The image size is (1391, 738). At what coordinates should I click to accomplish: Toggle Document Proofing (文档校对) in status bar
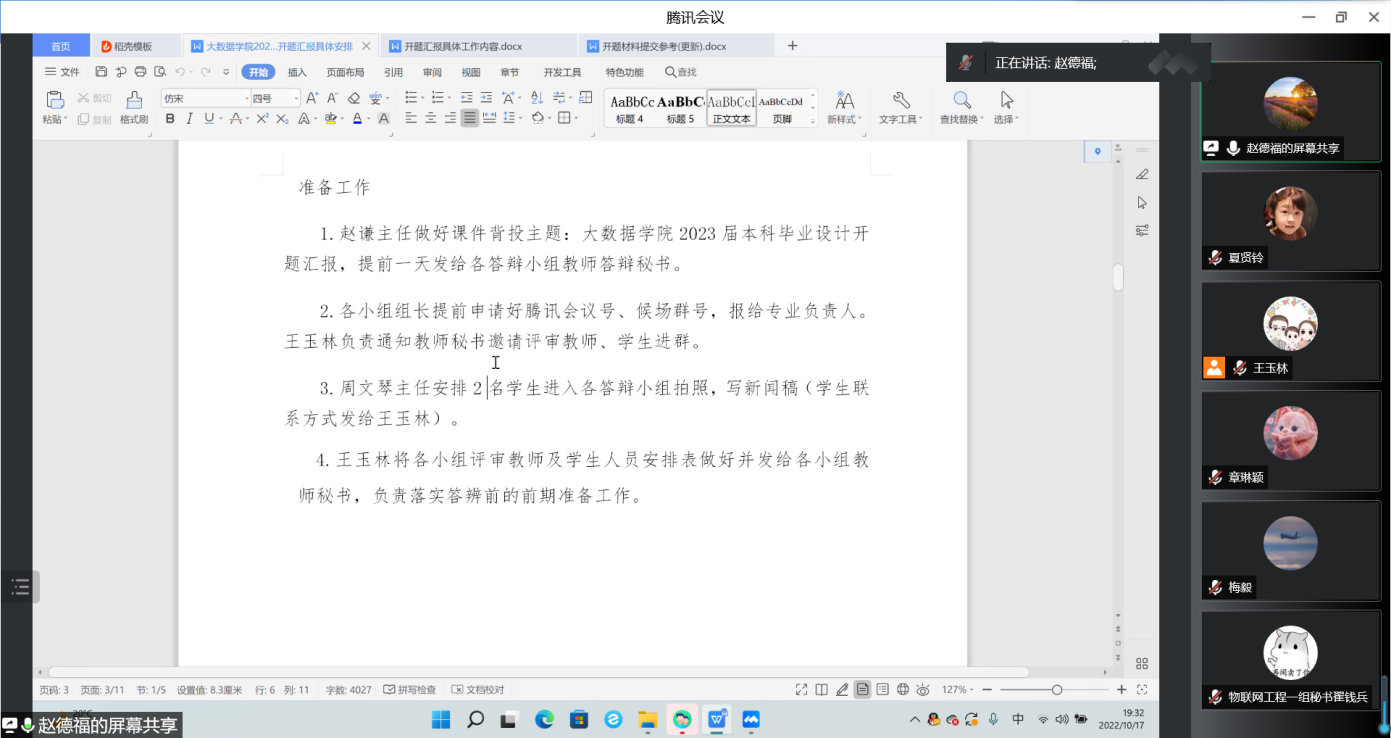478,690
